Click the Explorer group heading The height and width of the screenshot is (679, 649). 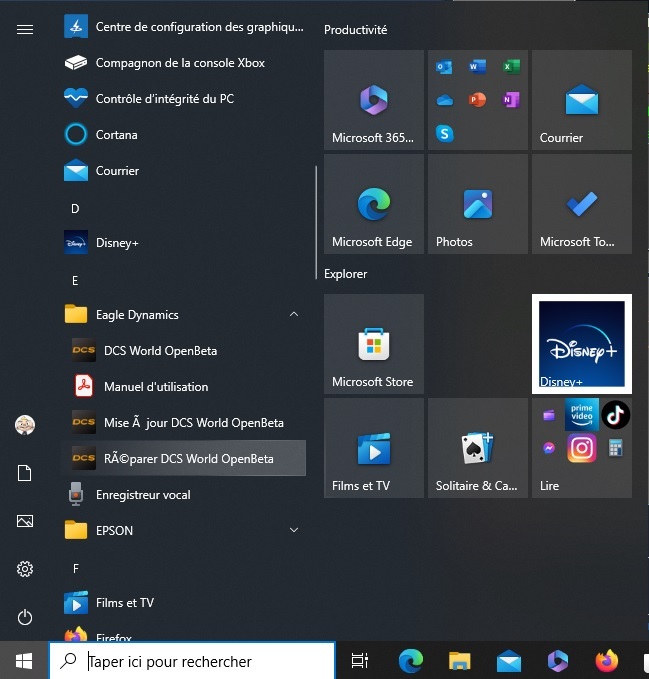click(345, 274)
